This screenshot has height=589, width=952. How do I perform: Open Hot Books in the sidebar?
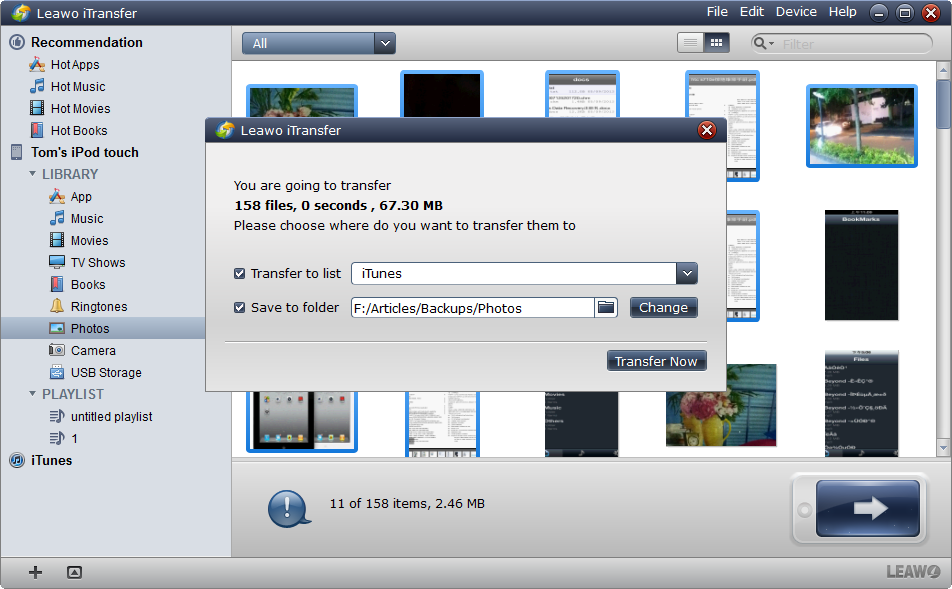click(78, 131)
